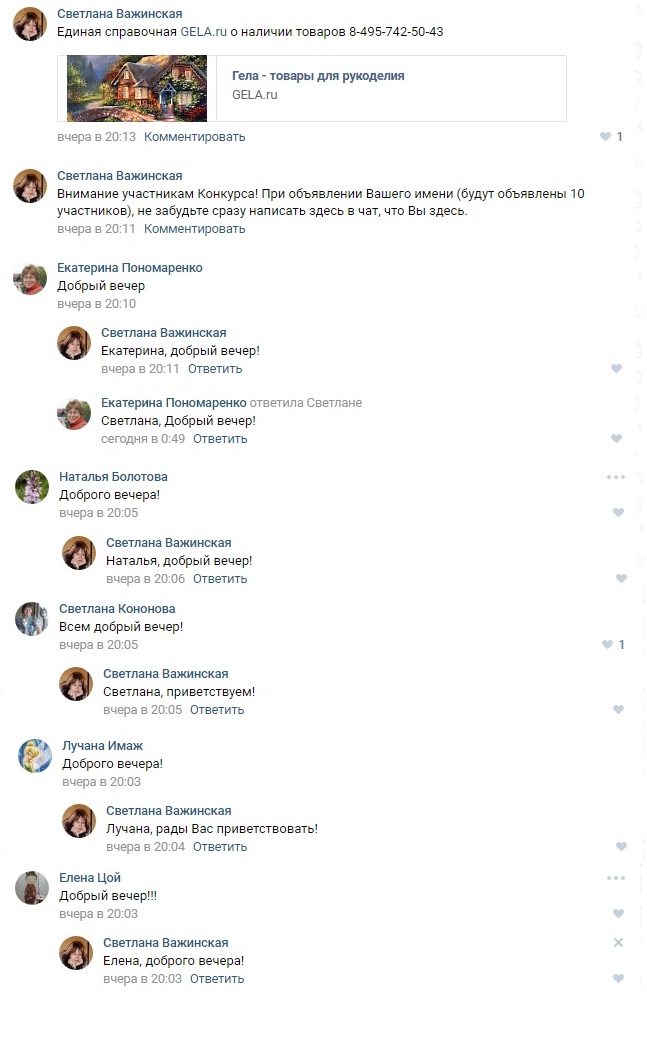Like the reply 'Елена, доброго вечера!'
647x1043 pixels.
click(618, 979)
